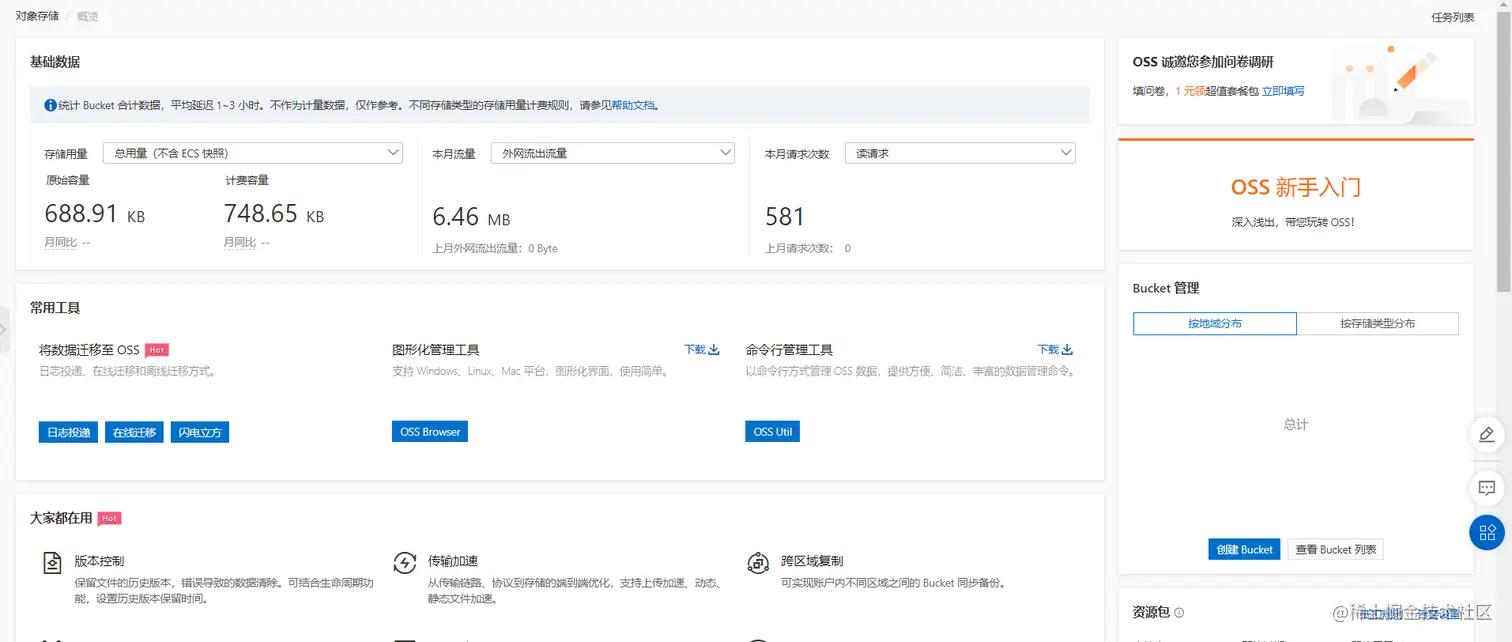Click the 传输加速 (Transfer Acceleration) icon
Viewport: 1512px width, 642px height.
[405, 562]
